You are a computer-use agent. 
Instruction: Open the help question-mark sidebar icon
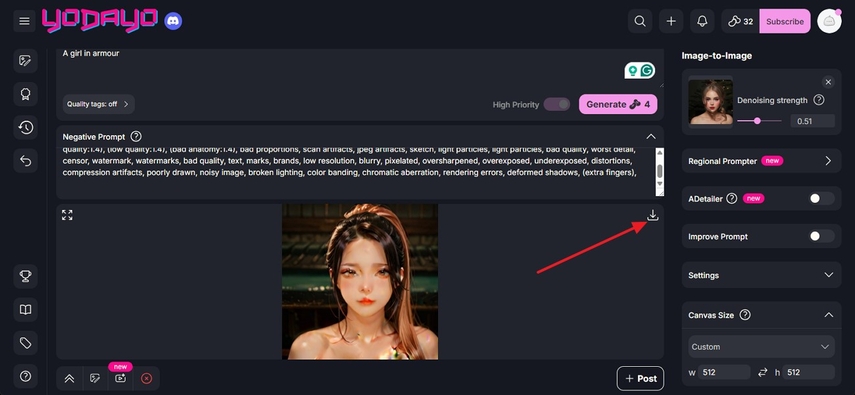(26, 376)
